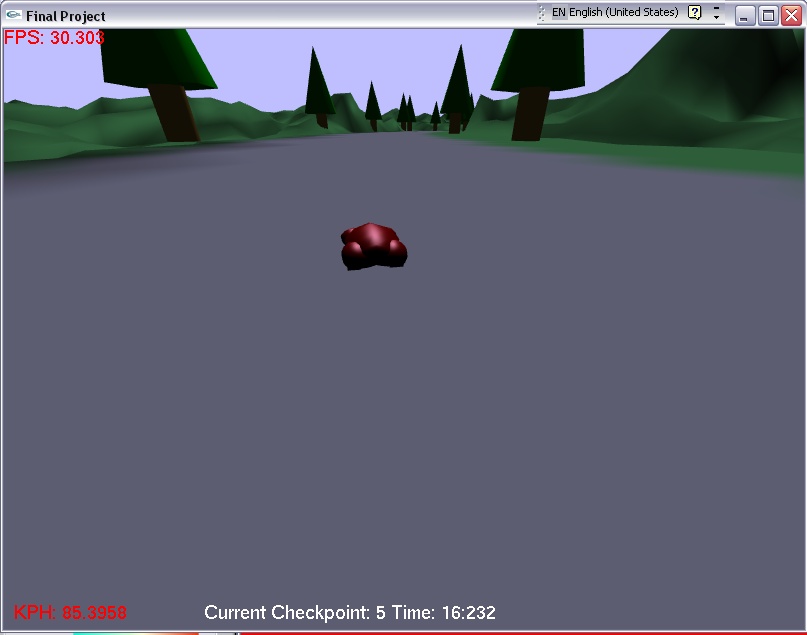Open the language bar help icon
Image resolution: width=807 pixels, height=635 pixels.
(695, 13)
